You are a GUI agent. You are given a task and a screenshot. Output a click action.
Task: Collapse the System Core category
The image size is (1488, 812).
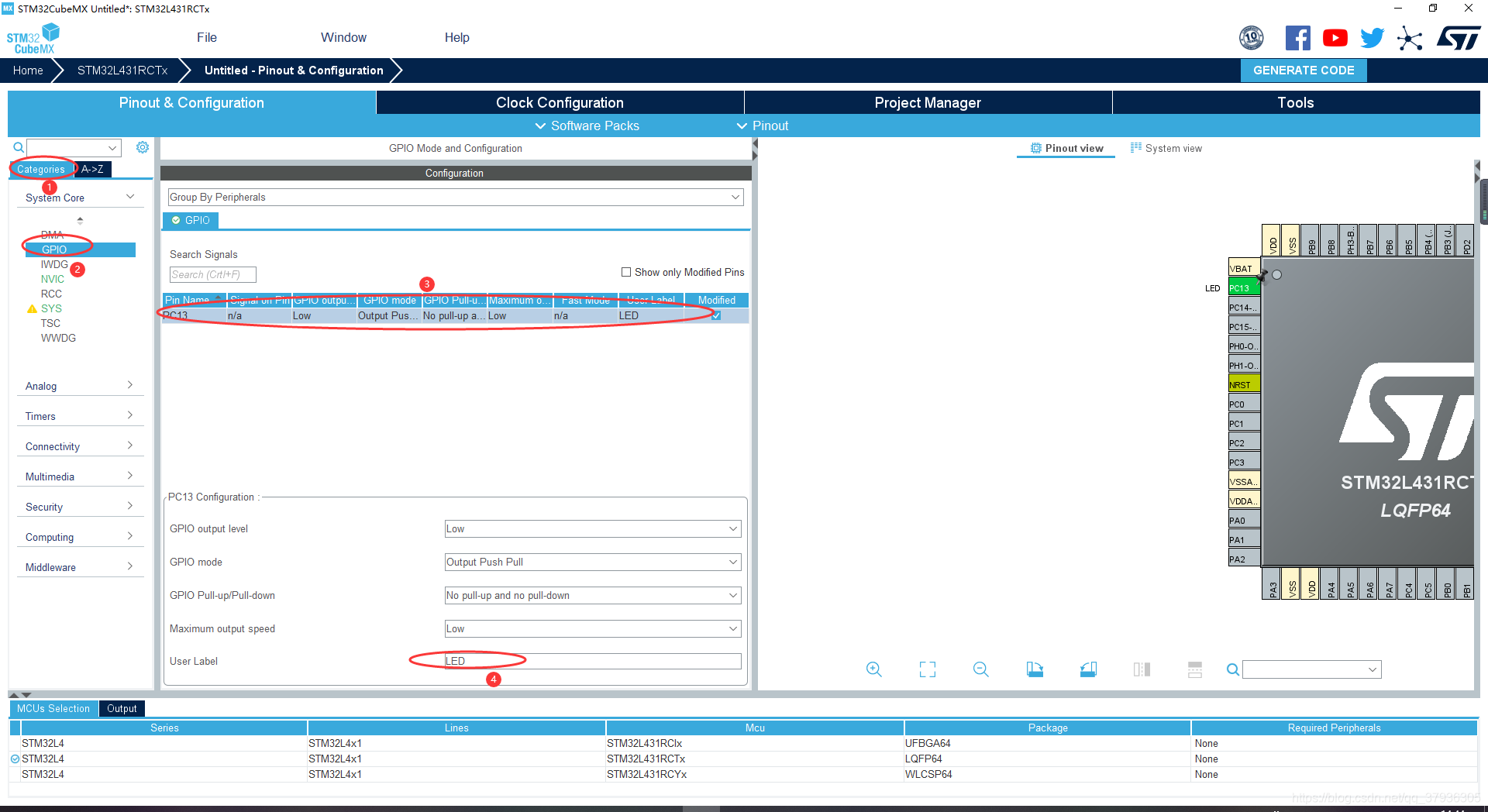(x=80, y=198)
